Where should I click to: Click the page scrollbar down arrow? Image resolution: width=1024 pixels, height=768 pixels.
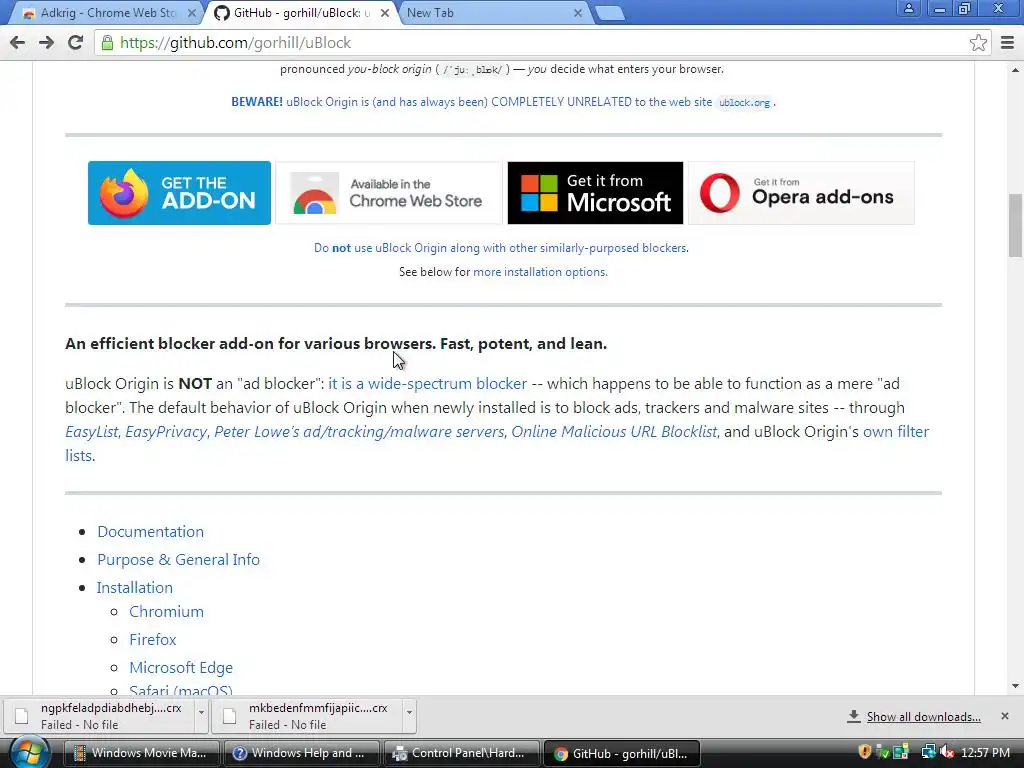[1015, 686]
